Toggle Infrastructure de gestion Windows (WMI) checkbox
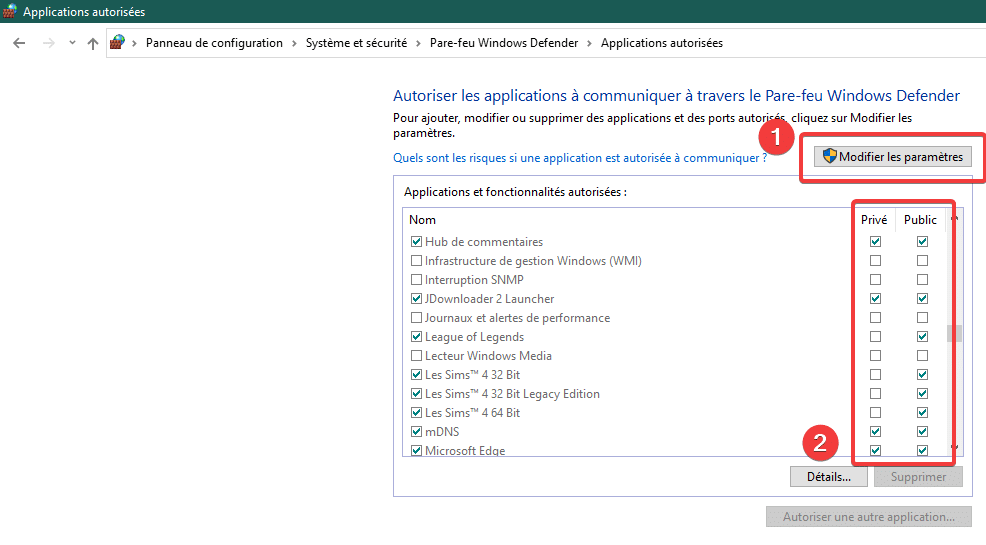 416,260
